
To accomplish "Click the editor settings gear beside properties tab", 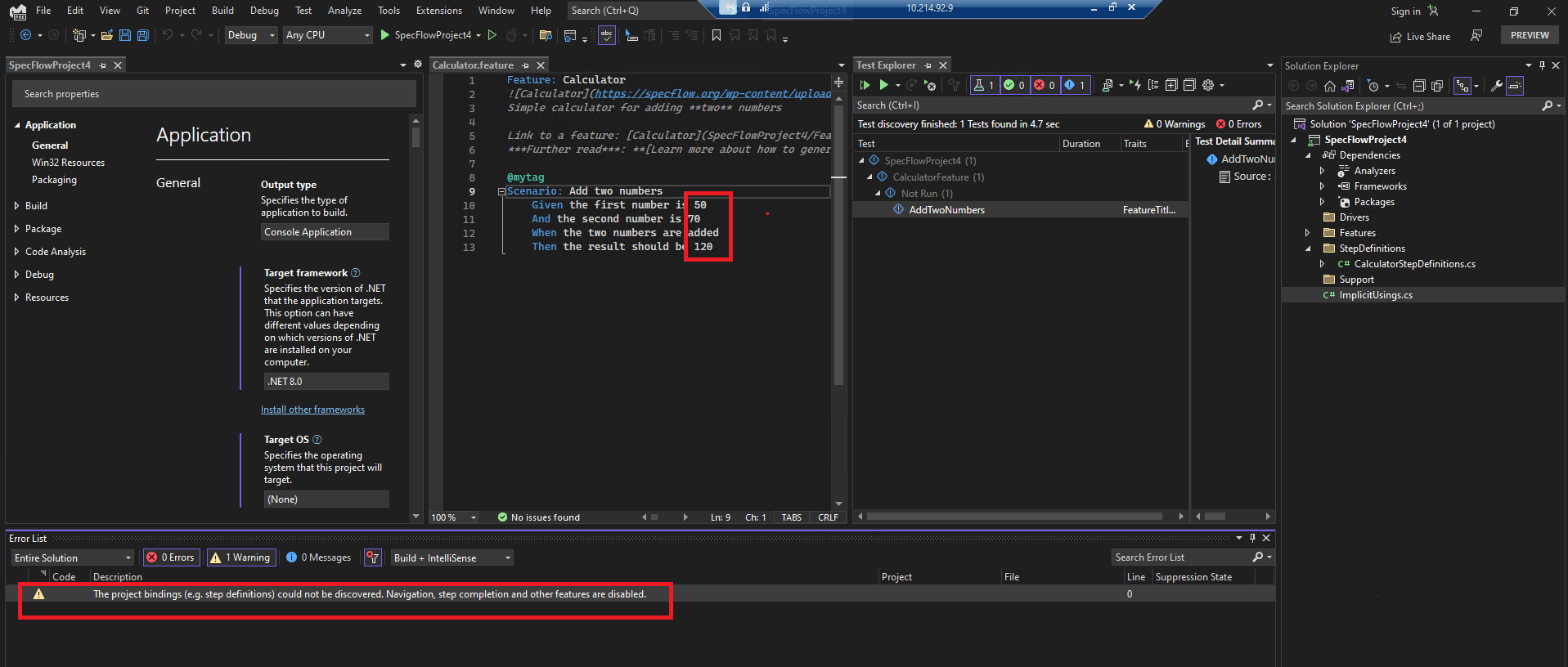I will [x=418, y=65].
